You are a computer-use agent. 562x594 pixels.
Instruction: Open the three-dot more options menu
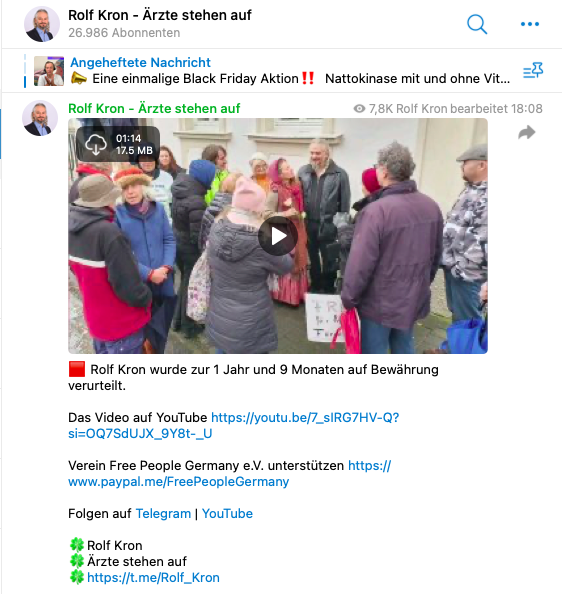coord(530,24)
